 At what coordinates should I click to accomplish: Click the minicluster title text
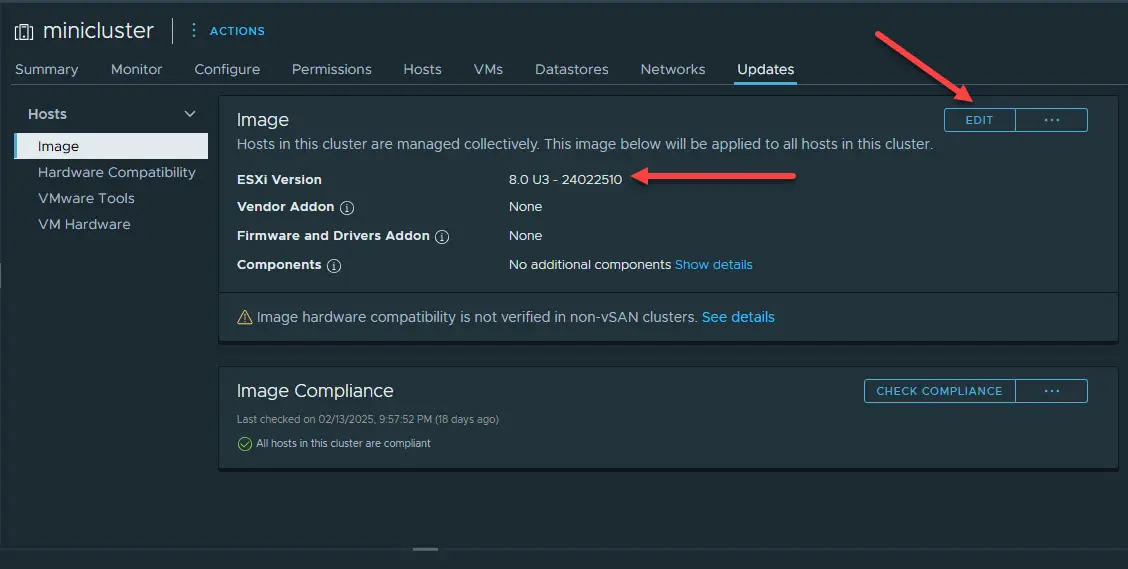99,30
